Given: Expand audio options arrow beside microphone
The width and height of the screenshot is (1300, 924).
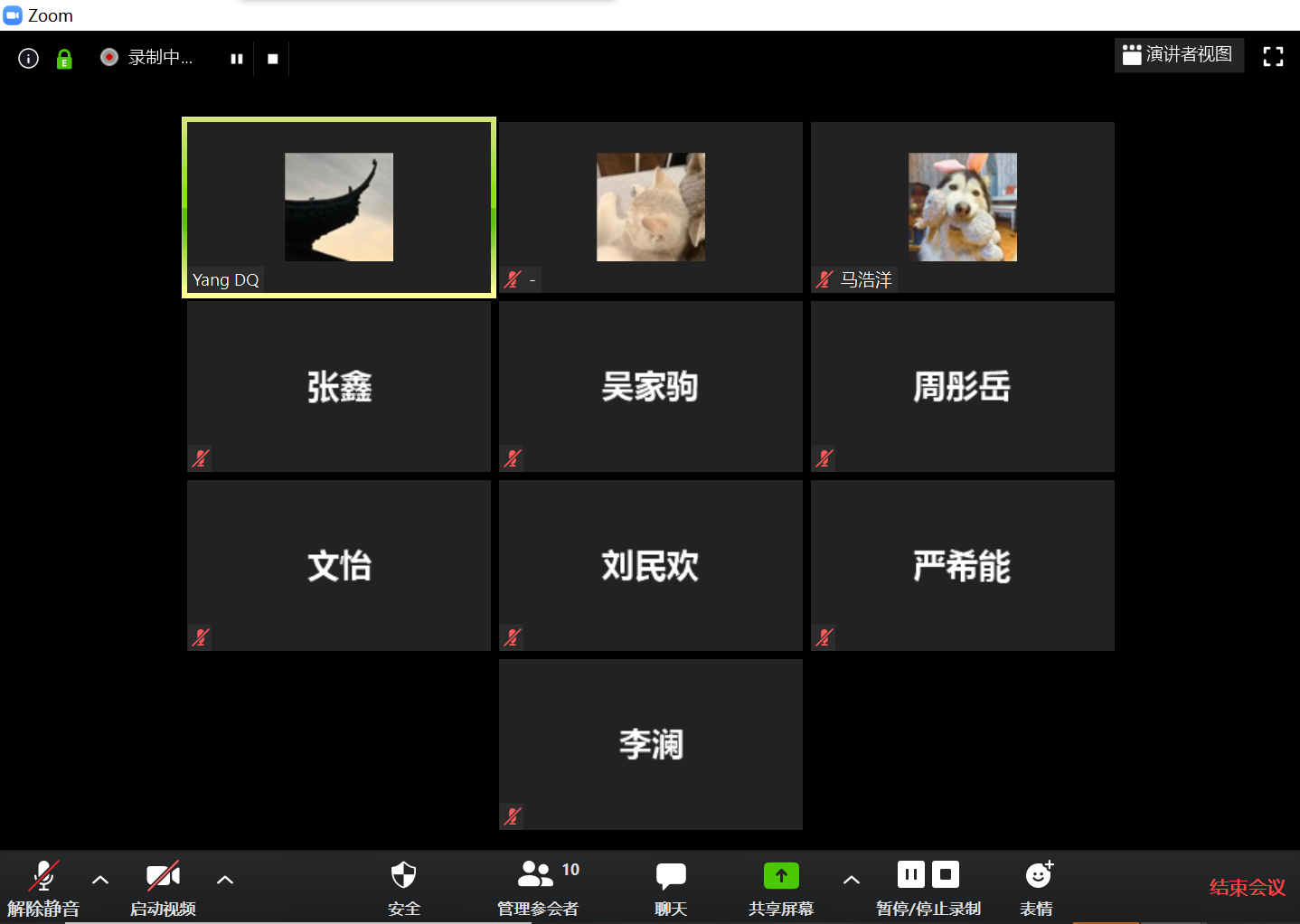Looking at the screenshot, I should (x=100, y=880).
